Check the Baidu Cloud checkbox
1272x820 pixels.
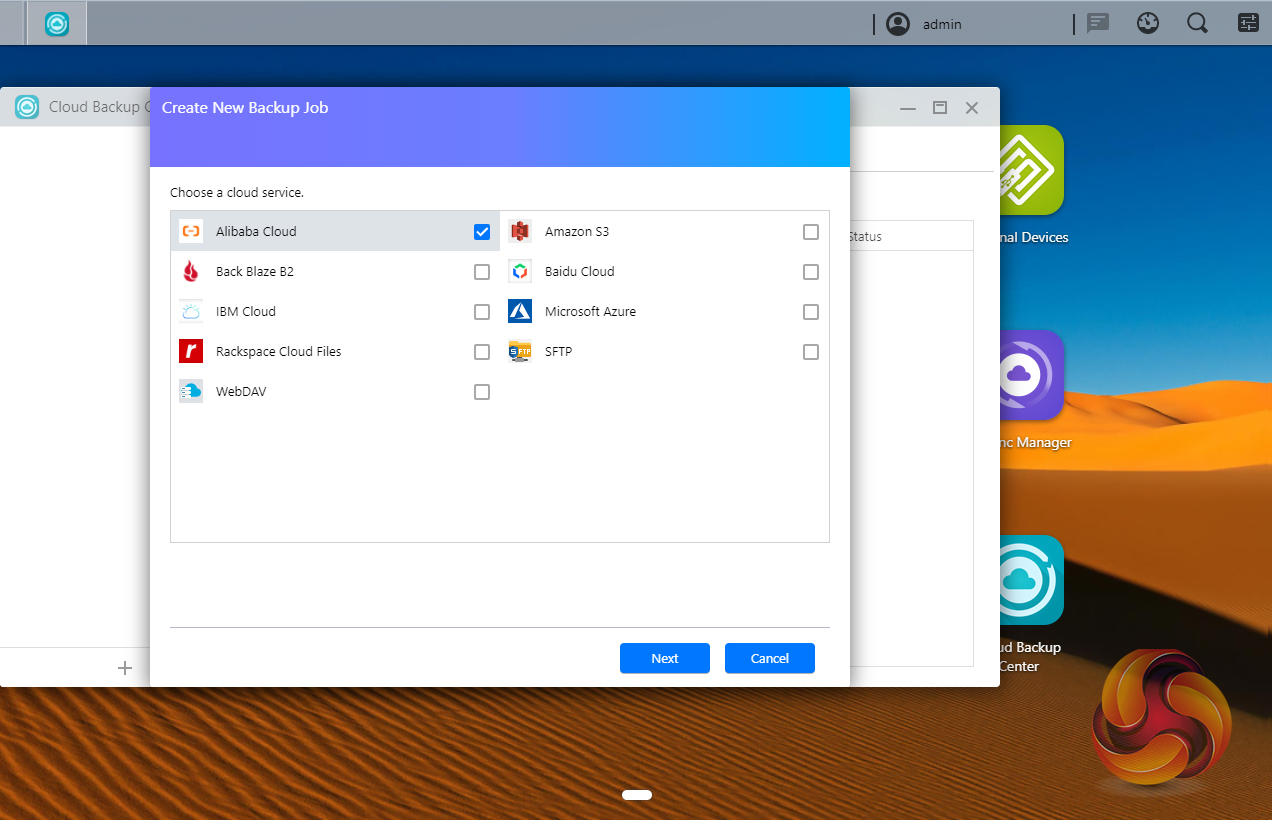pos(811,271)
